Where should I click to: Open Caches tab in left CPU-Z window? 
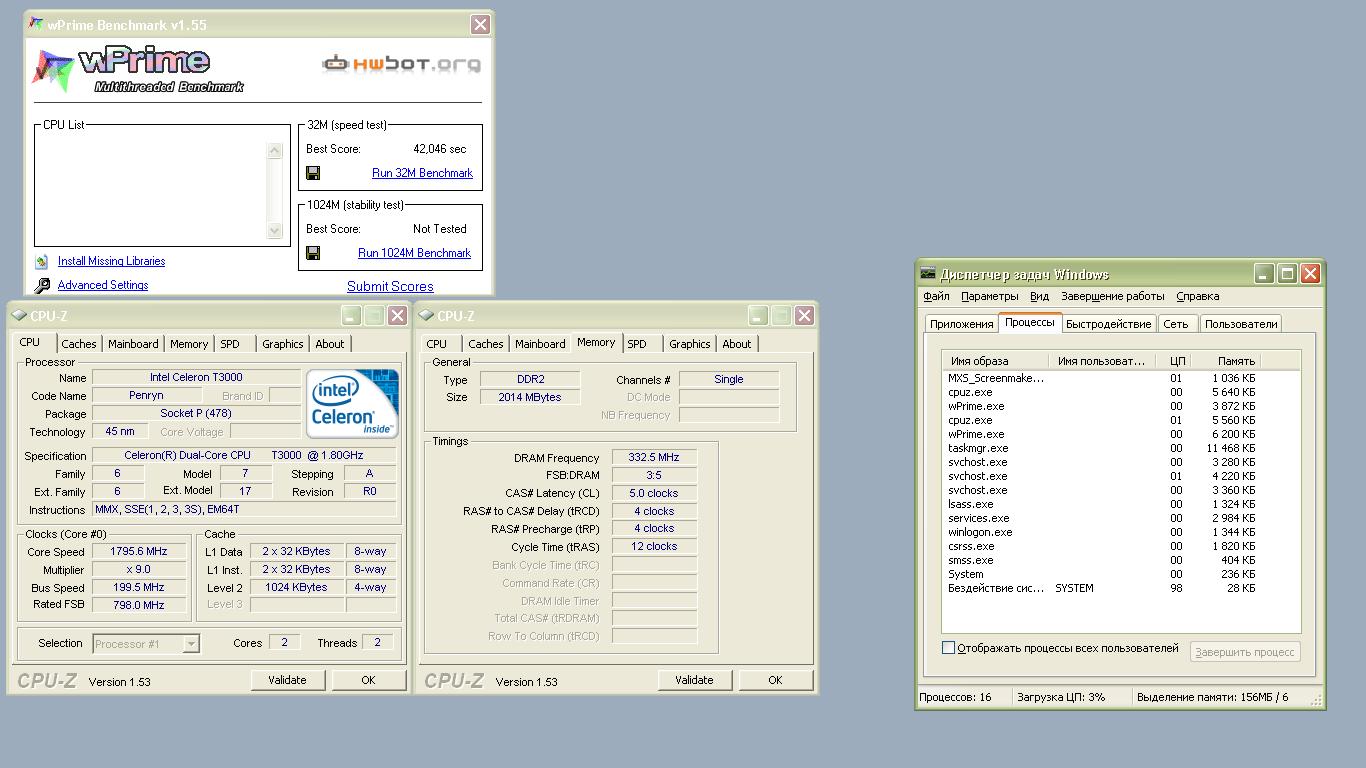(x=79, y=344)
